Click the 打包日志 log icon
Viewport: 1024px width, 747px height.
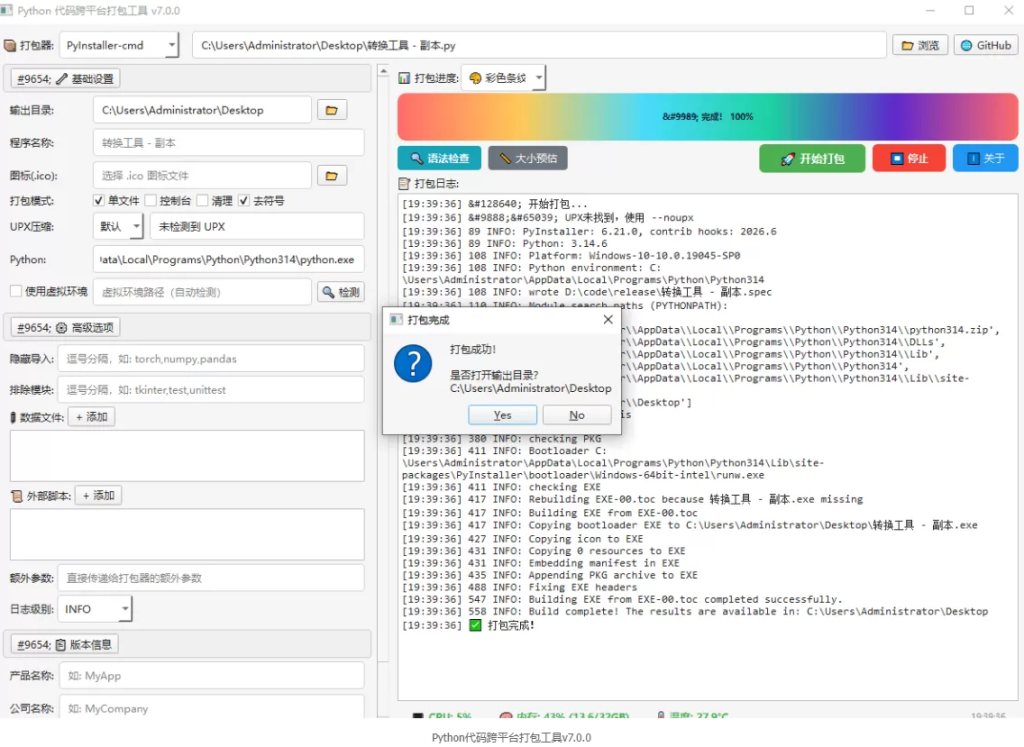coord(404,183)
